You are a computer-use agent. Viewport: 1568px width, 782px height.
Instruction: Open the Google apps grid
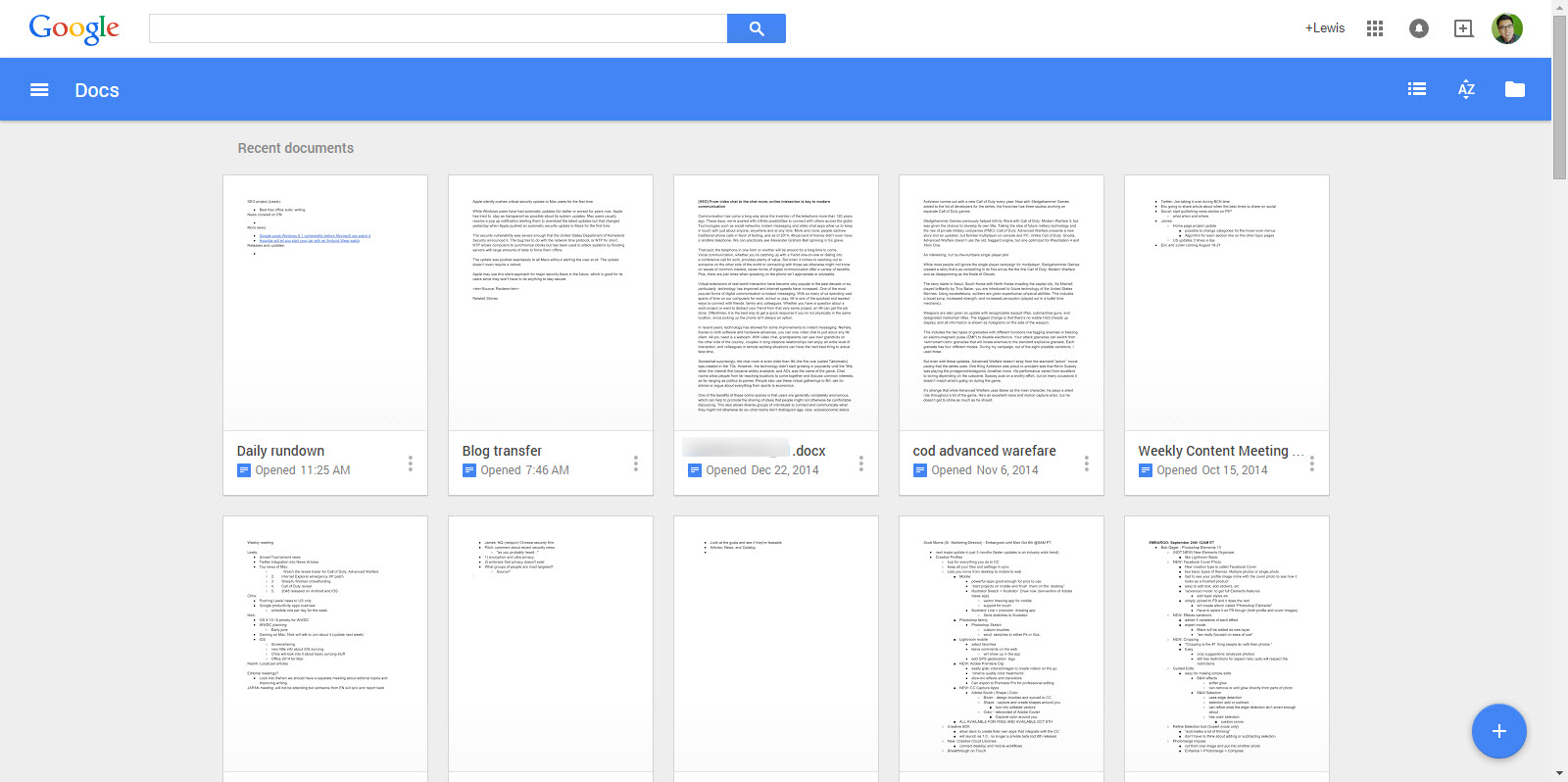(x=1375, y=28)
